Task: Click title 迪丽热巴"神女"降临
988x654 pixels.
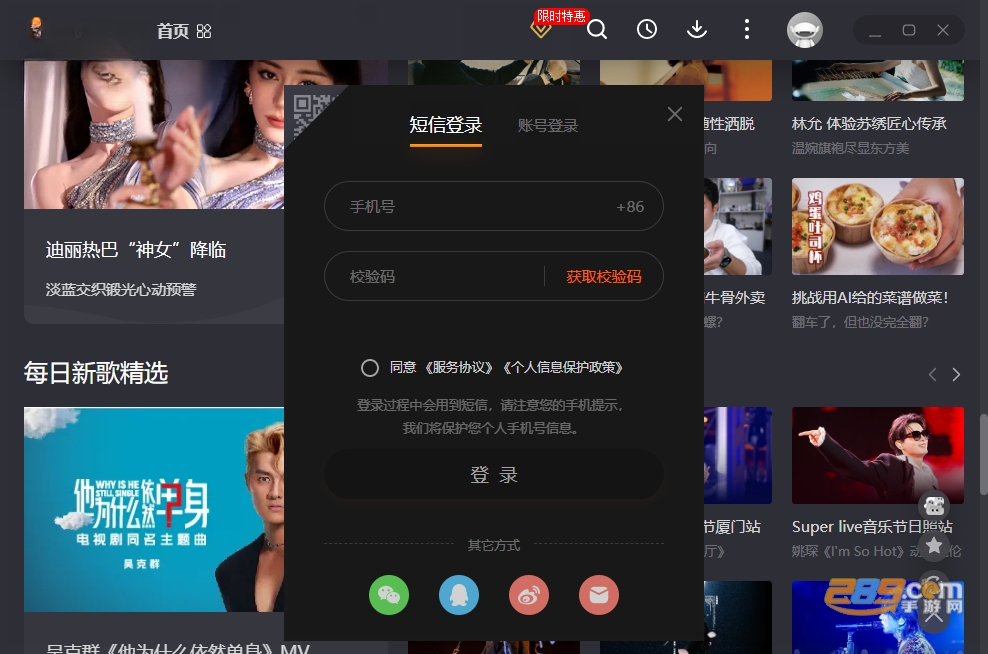Action: (135, 250)
